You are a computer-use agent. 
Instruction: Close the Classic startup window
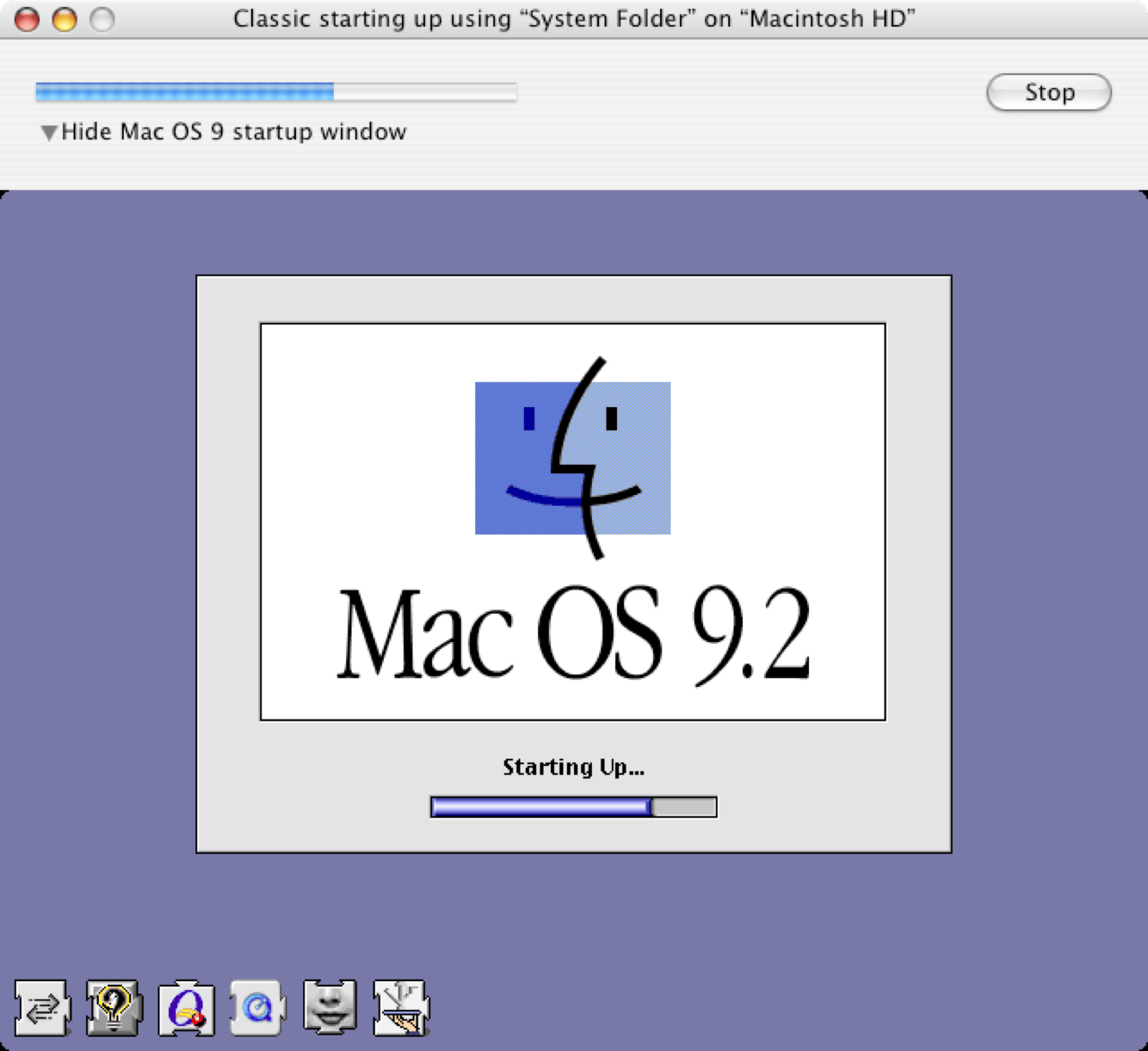coord(27,19)
